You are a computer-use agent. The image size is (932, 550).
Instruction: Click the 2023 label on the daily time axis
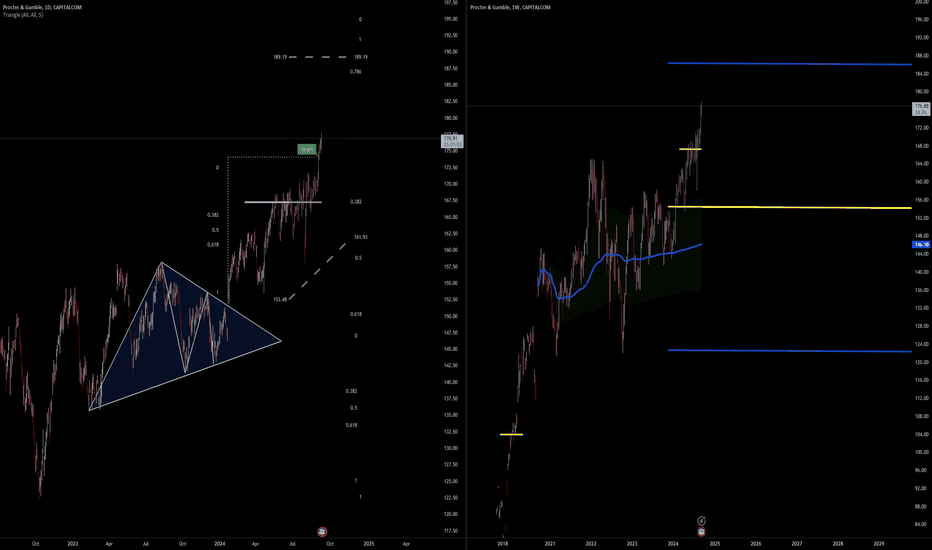73,543
